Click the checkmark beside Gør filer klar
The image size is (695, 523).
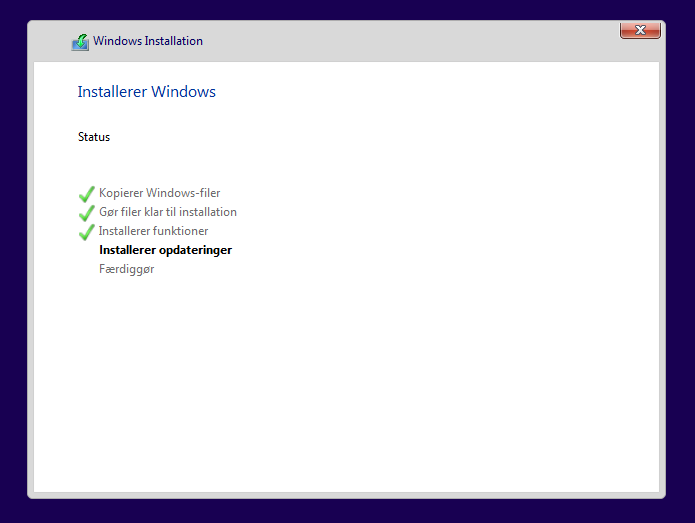tap(86, 213)
